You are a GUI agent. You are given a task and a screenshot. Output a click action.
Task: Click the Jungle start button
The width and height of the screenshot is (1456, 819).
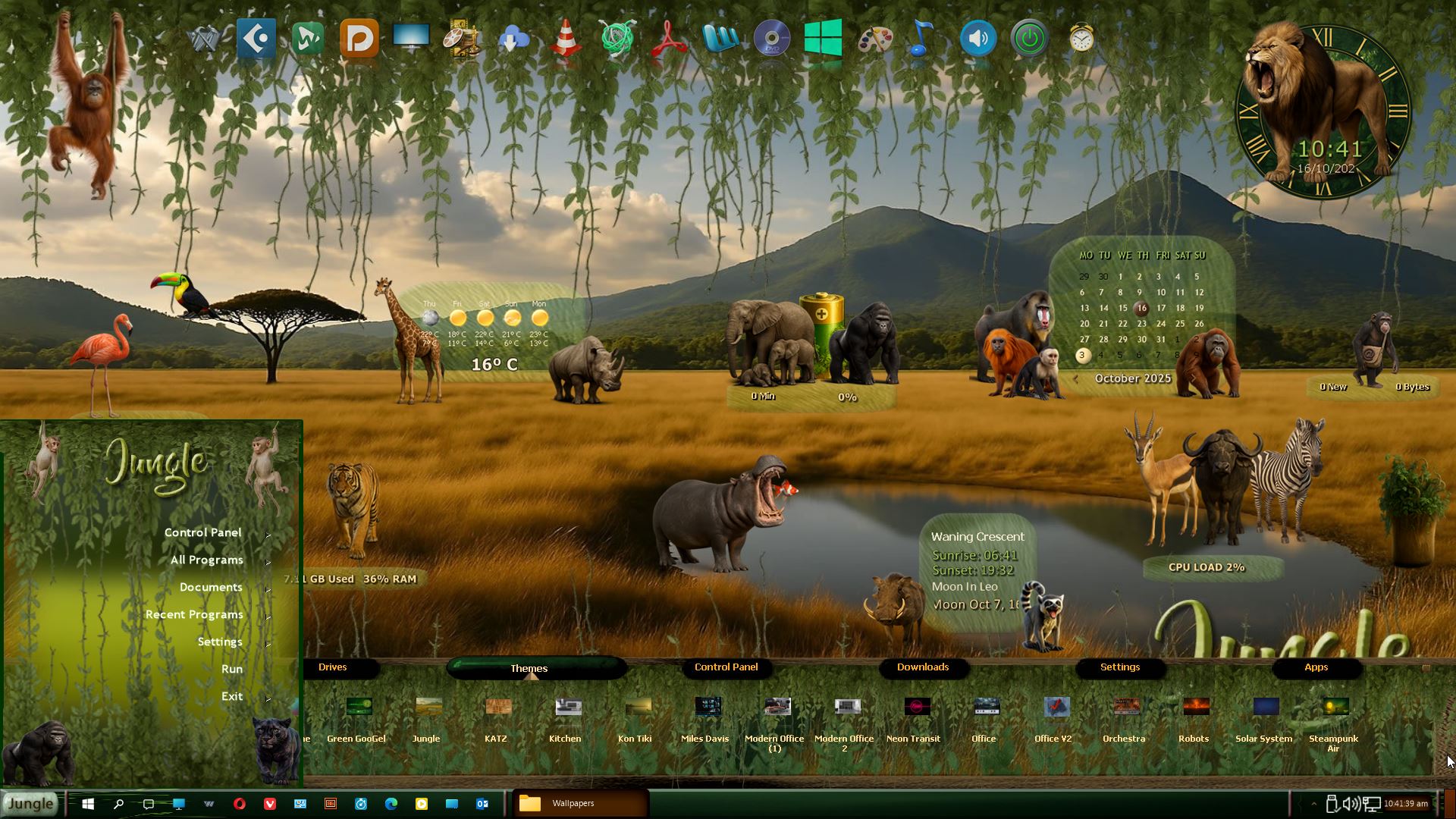tap(30, 804)
